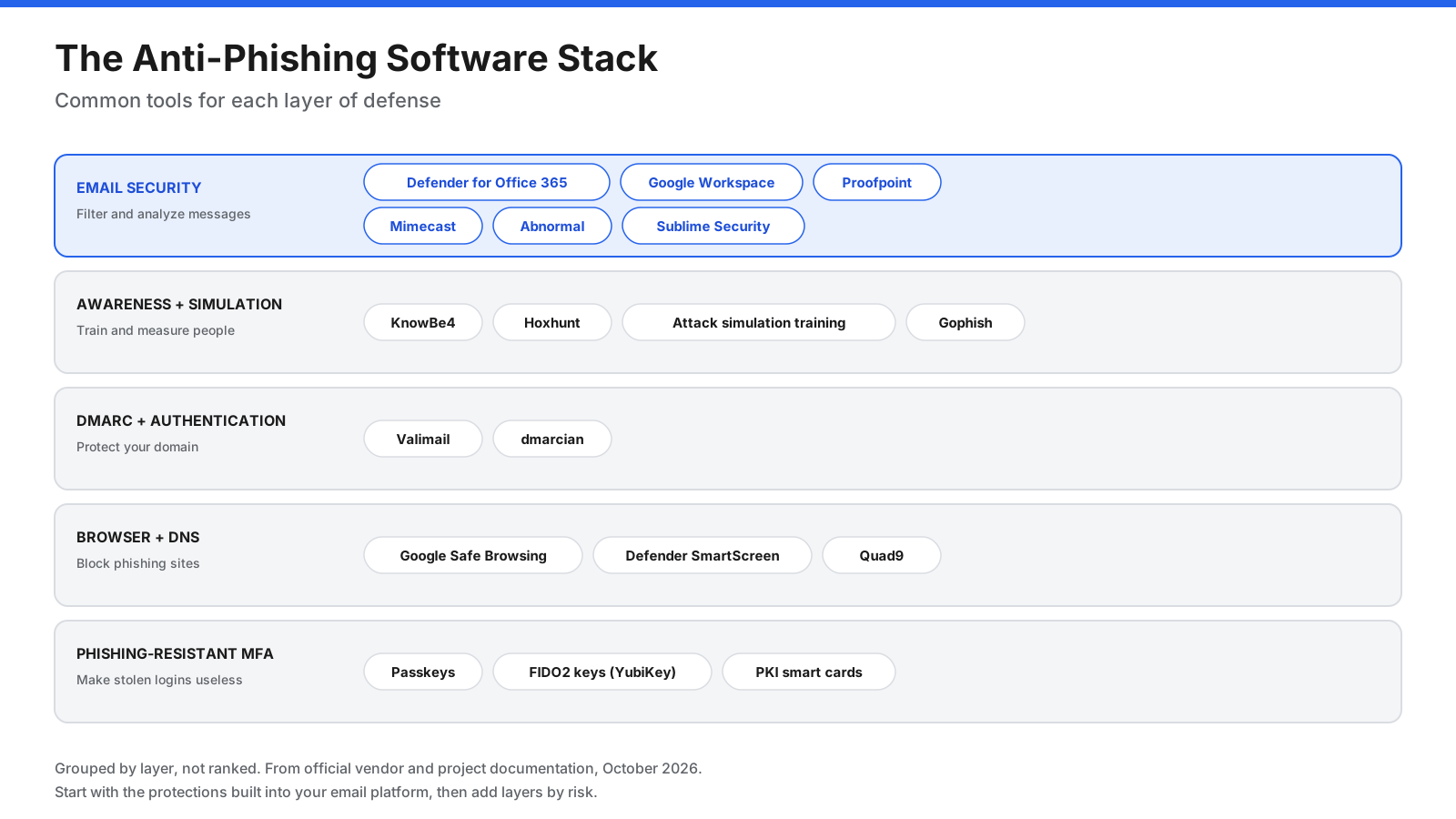Click the Abnormal pill
Image resolution: width=1456 pixels, height=819 pixels.
tap(552, 226)
